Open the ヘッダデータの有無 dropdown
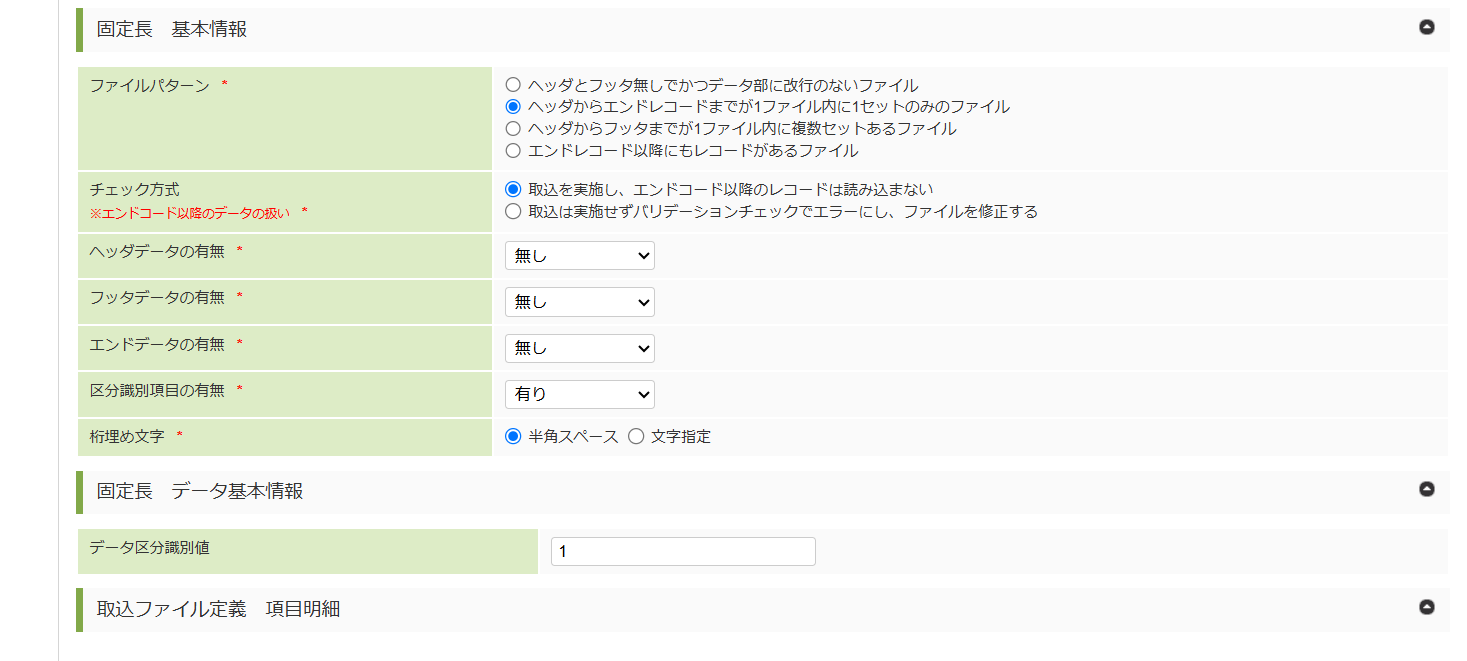Viewport: 1467px width, 661px height. click(x=579, y=256)
